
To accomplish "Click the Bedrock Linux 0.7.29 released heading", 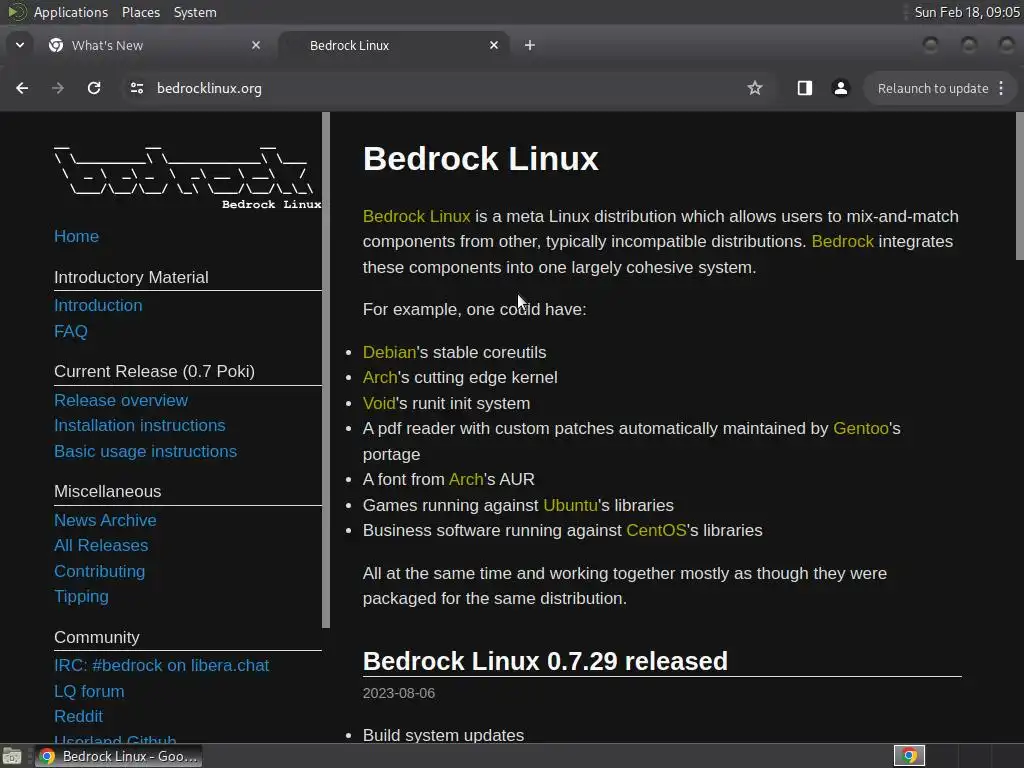I will (545, 661).
